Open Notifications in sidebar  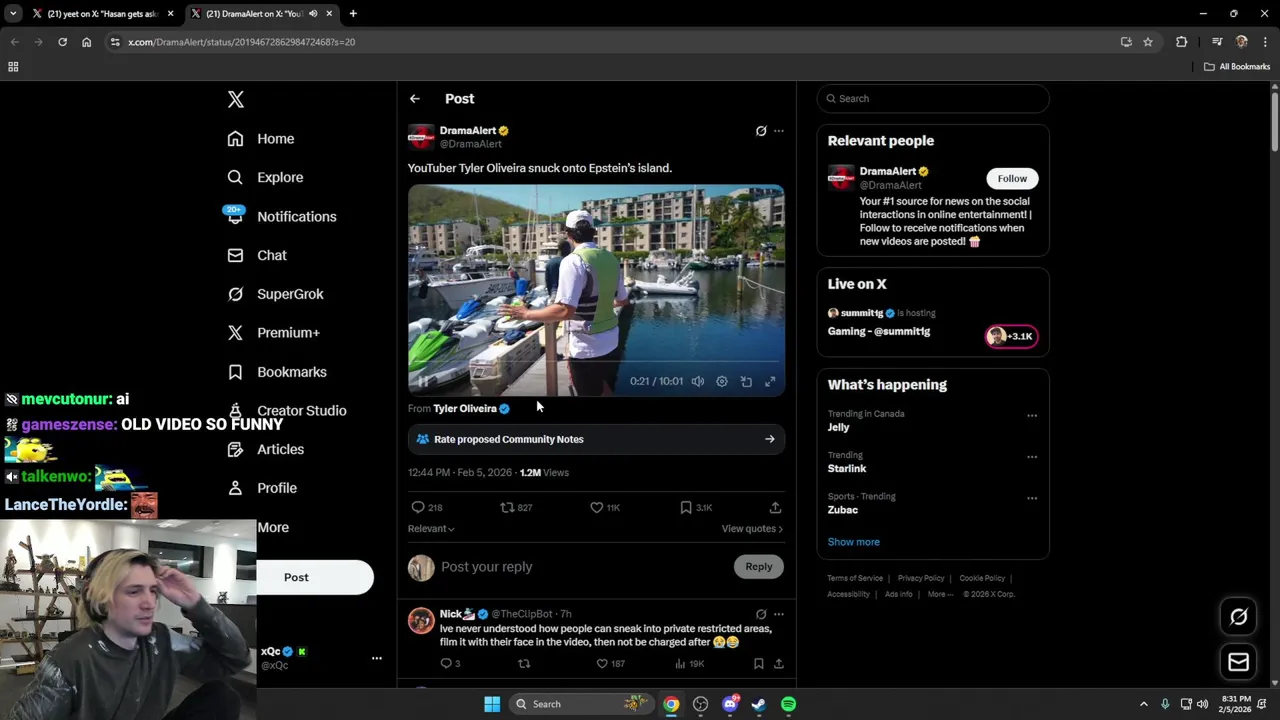pyautogui.click(x=281, y=216)
